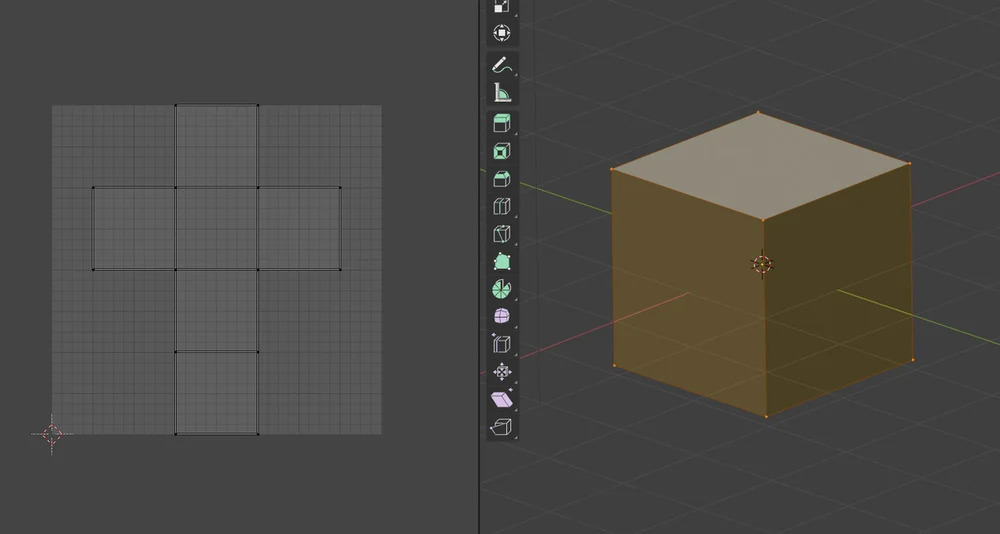
Task: Select the Knife tool
Action: coord(502,234)
